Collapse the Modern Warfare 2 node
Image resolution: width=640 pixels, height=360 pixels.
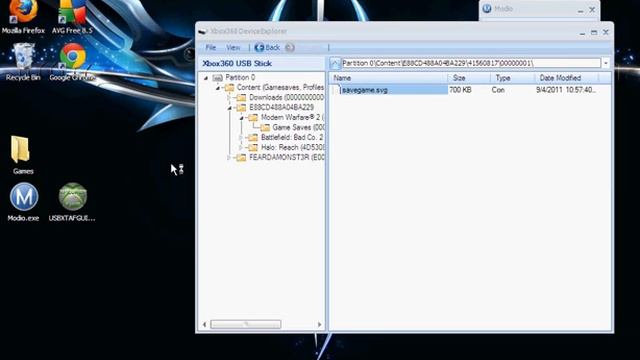241,118
